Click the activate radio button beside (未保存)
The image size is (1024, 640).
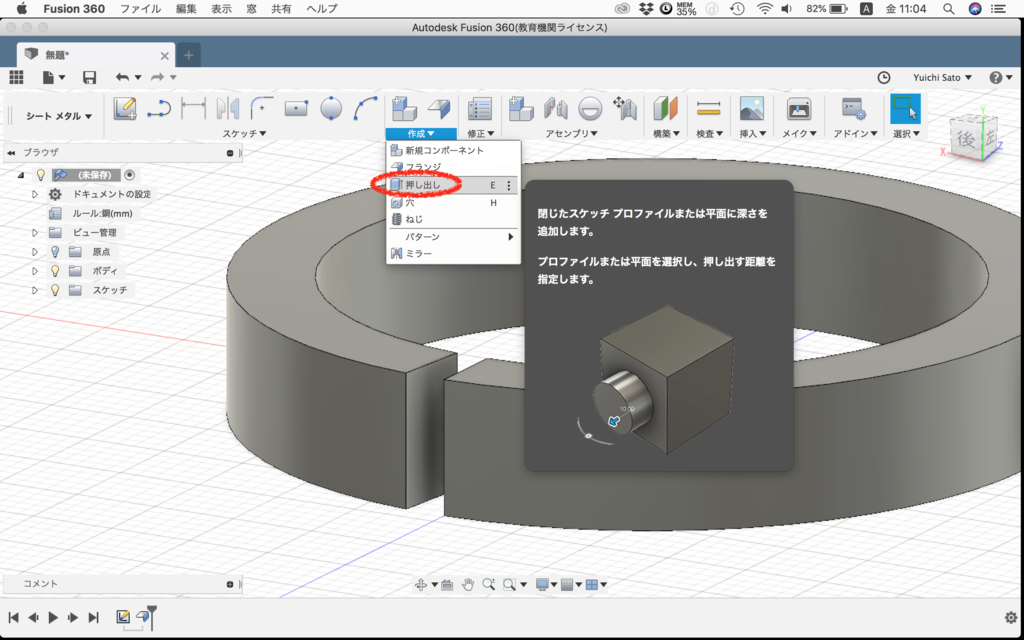click(129, 175)
